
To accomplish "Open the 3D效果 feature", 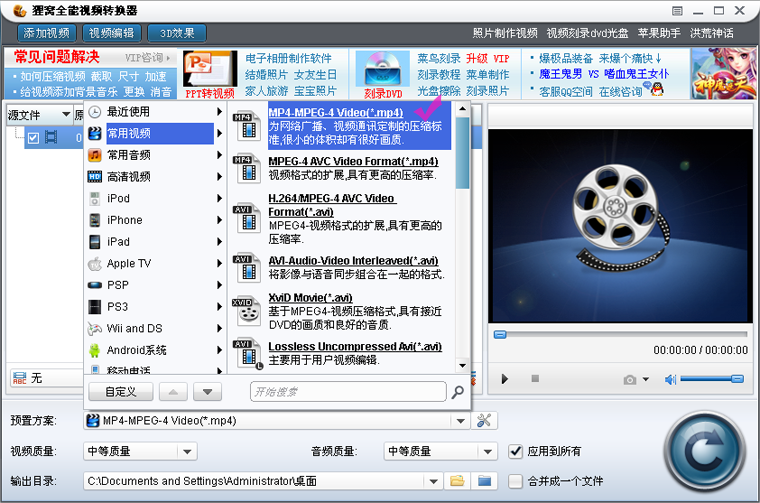I will click(x=177, y=33).
